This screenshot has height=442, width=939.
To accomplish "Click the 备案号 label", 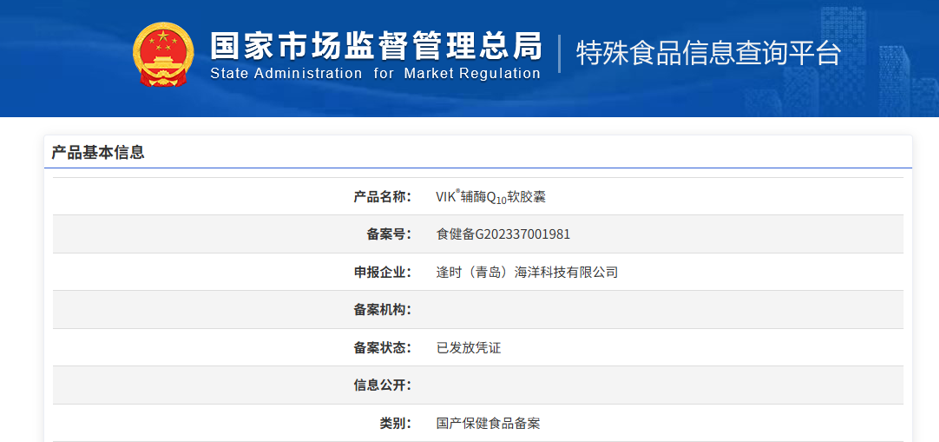I will click(389, 234).
